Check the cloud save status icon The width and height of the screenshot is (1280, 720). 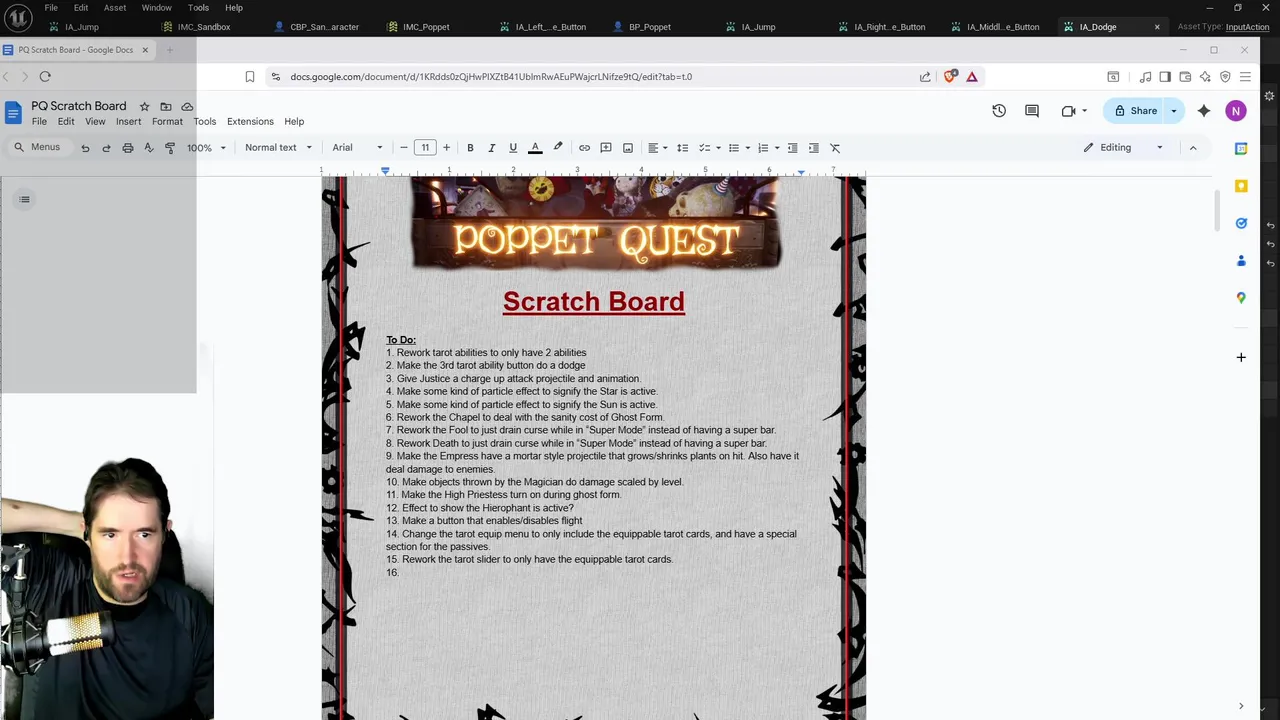pyautogui.click(x=187, y=106)
